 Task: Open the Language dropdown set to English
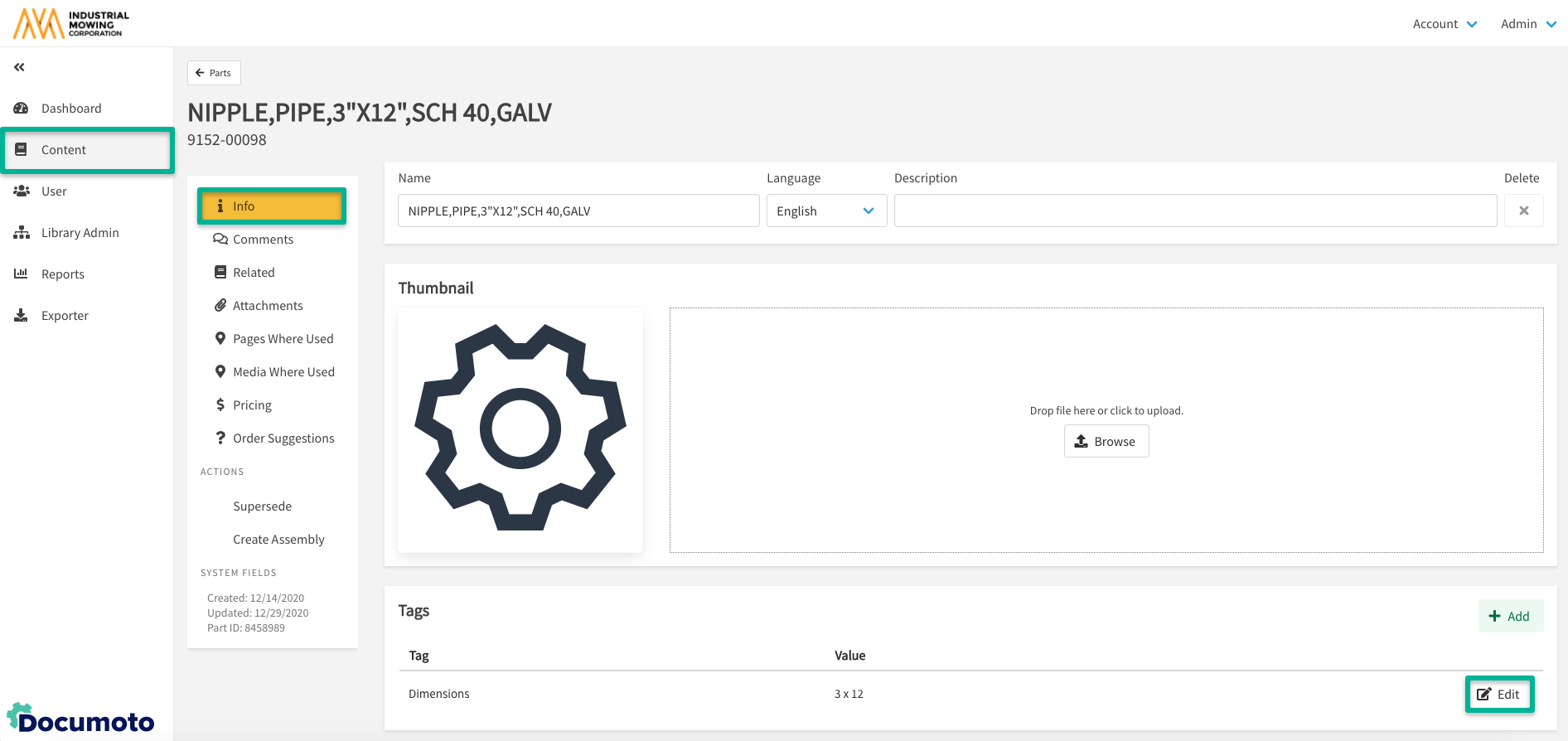click(825, 211)
